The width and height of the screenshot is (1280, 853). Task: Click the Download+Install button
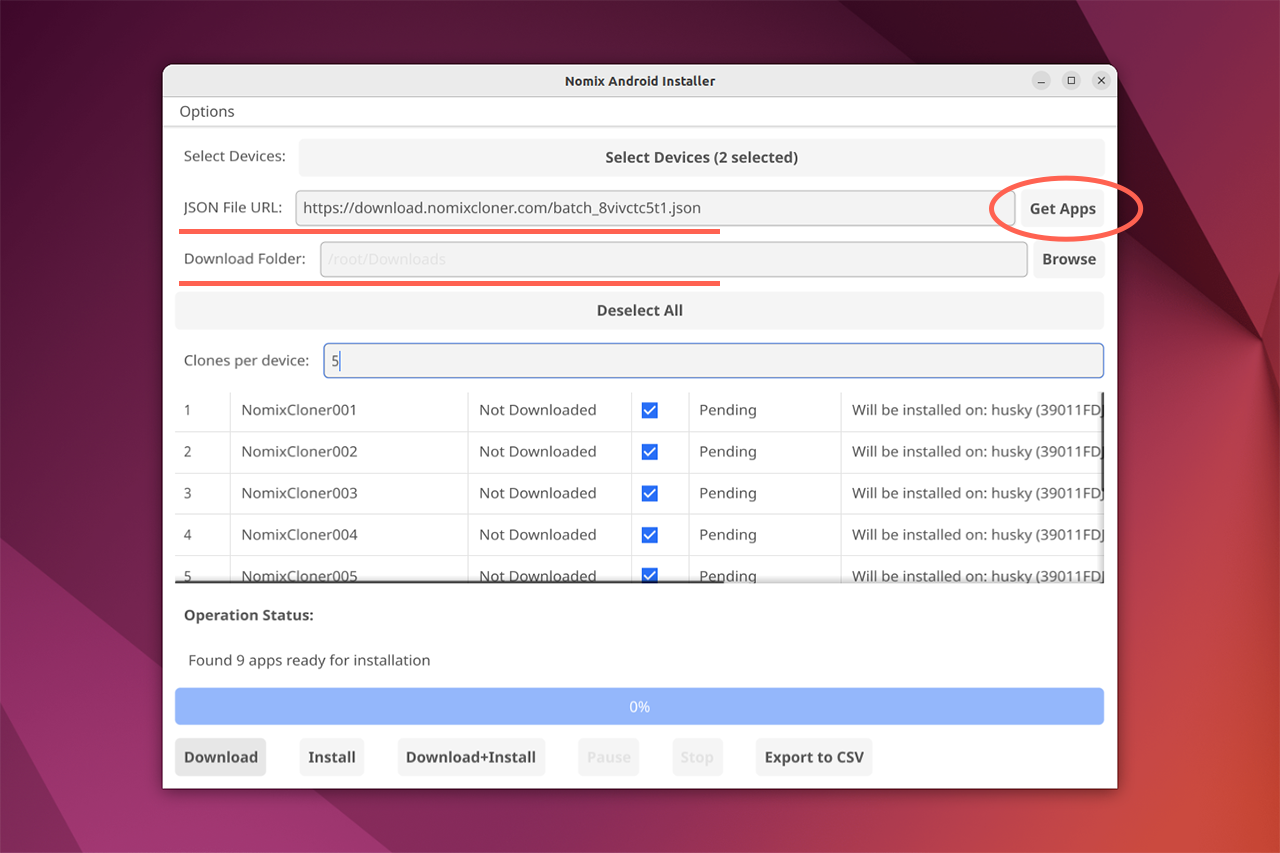[x=471, y=757]
